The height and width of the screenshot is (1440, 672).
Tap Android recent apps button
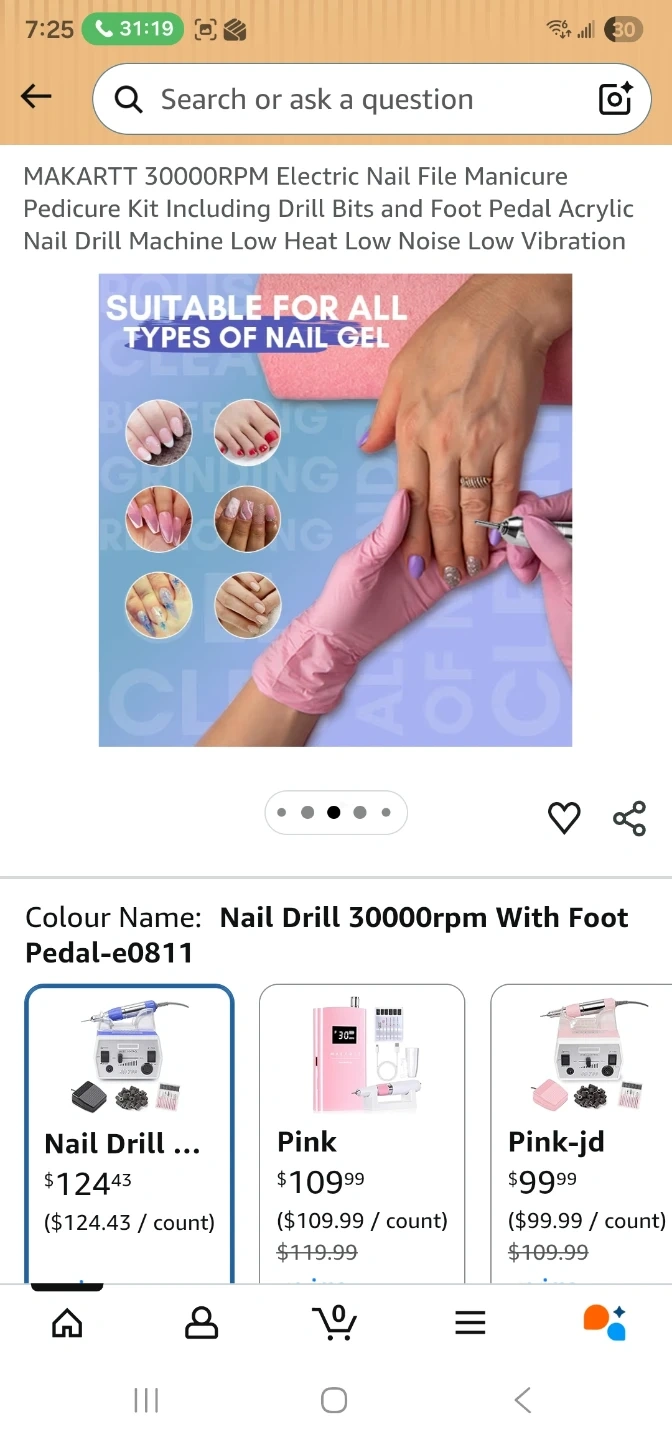click(146, 1400)
